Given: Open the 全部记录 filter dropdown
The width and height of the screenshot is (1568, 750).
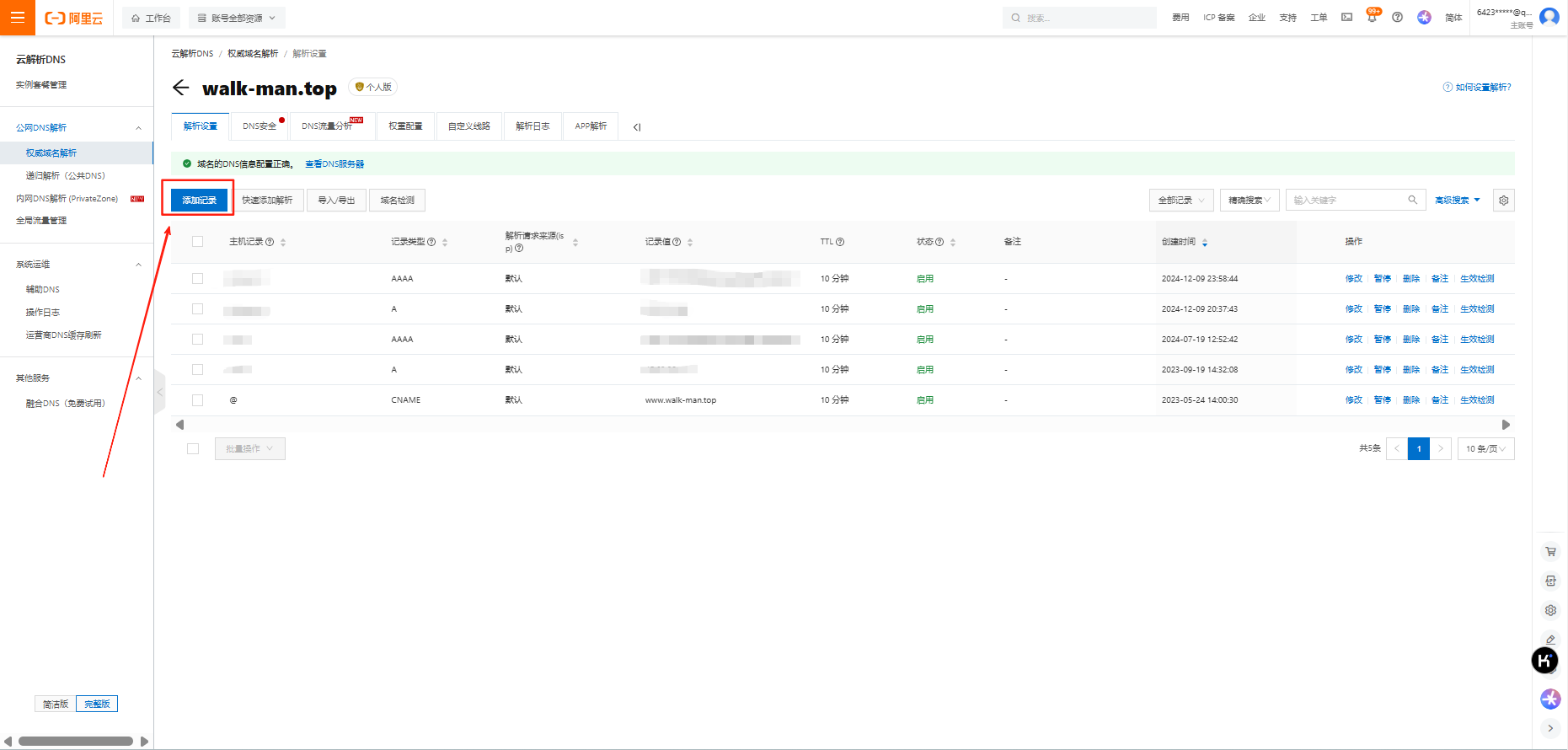Looking at the screenshot, I should click(x=1181, y=200).
